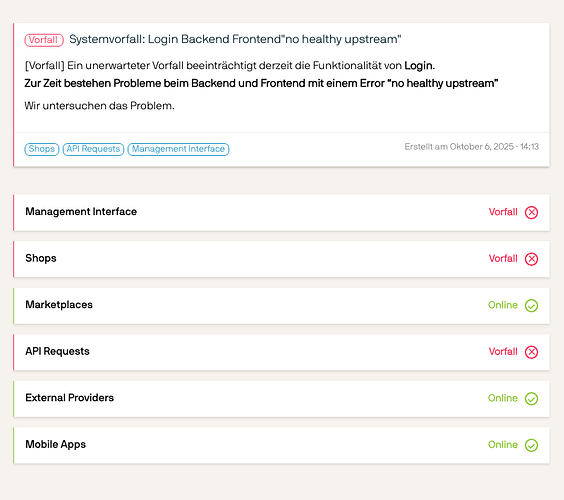Click the green checkmark for External Providers

click(531, 399)
